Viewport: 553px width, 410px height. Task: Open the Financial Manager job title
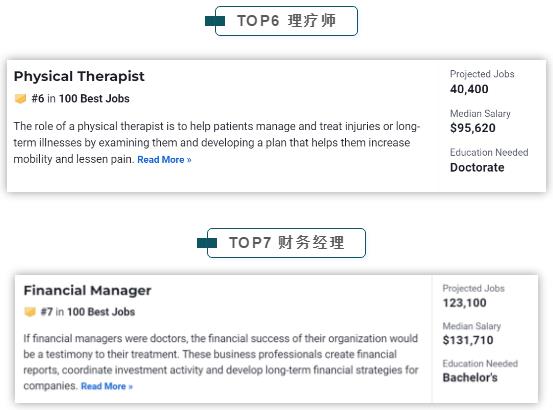87,290
